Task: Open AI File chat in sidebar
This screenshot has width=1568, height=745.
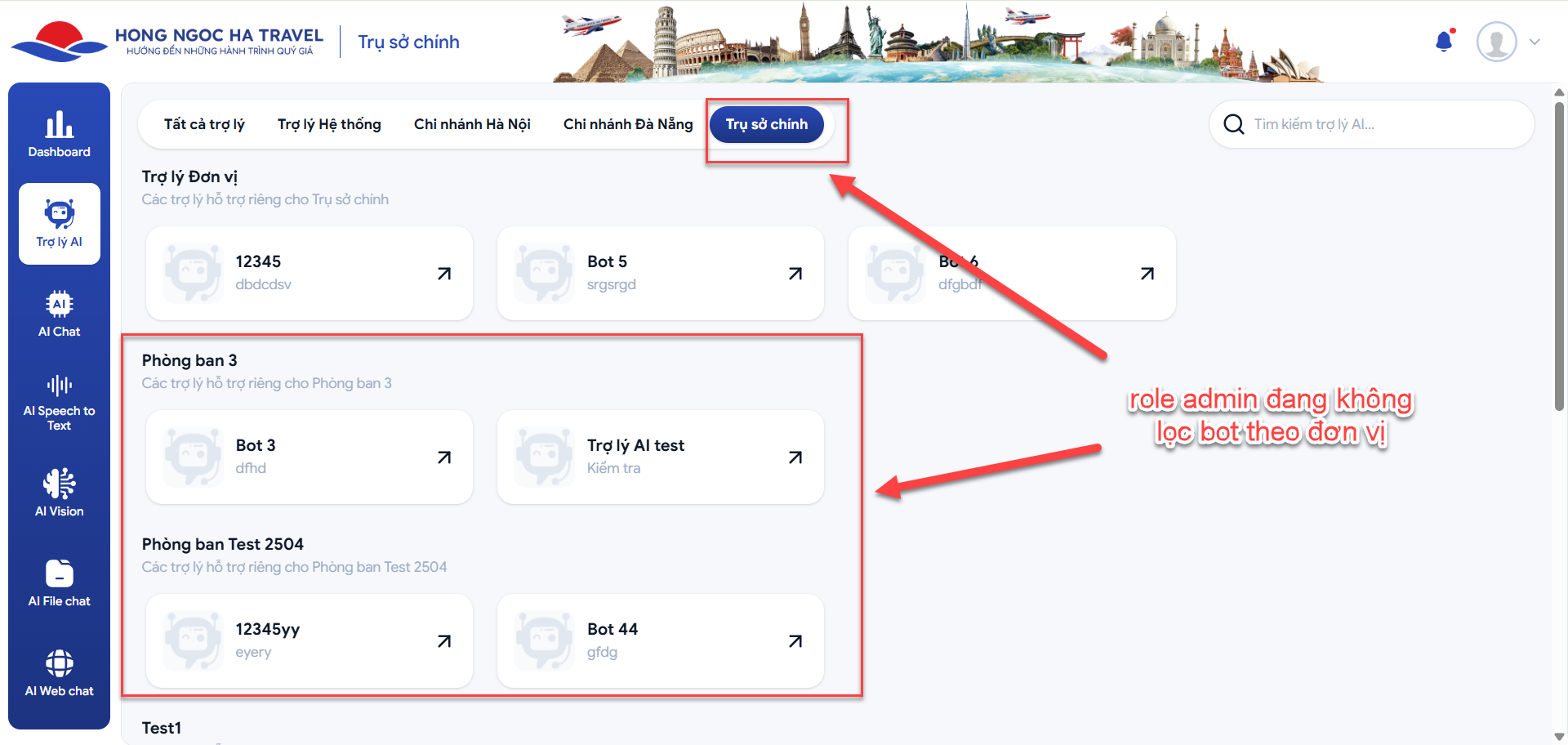Action: 59,582
